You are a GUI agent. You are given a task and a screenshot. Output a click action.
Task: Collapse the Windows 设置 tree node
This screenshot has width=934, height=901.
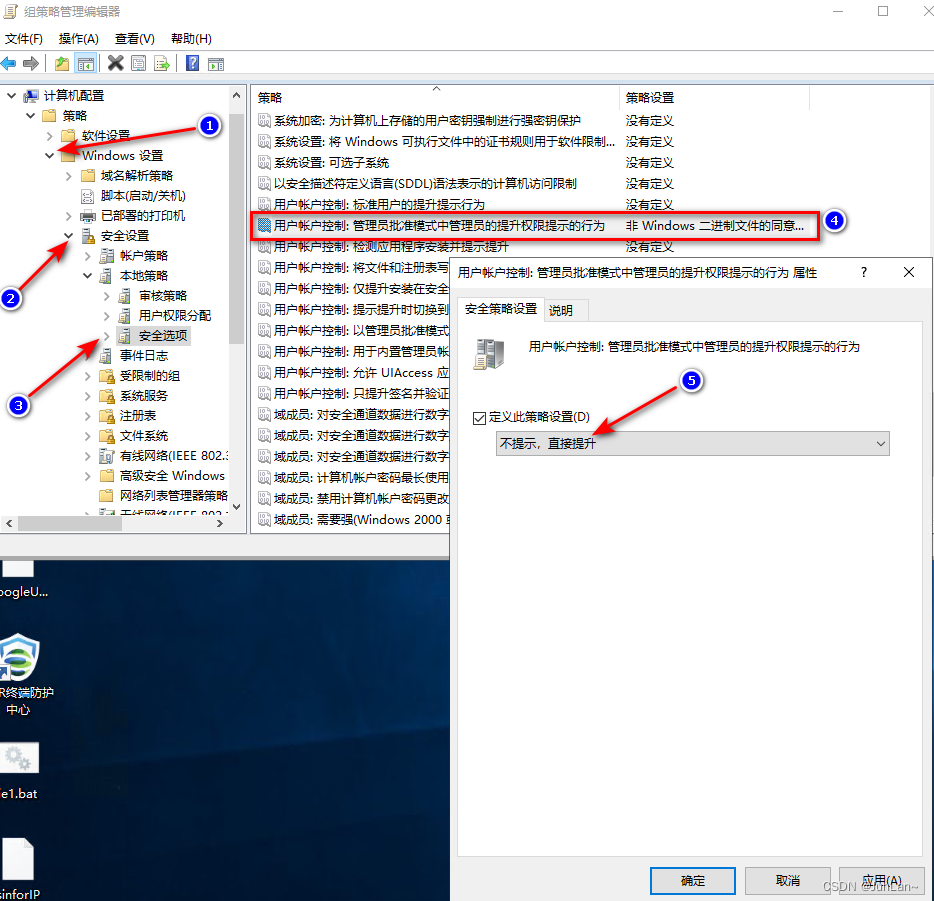tap(49, 155)
